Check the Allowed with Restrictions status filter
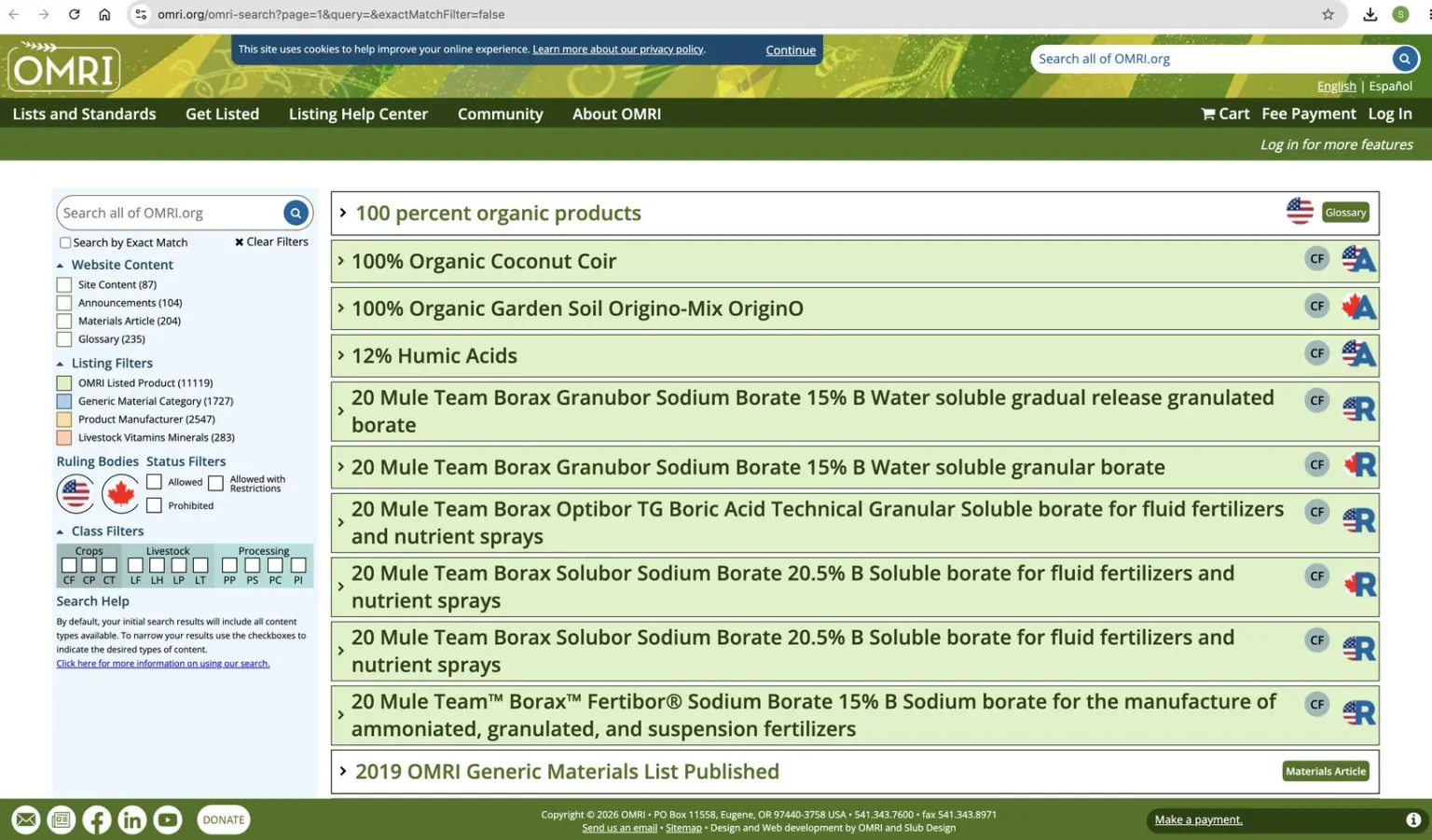 point(216,483)
